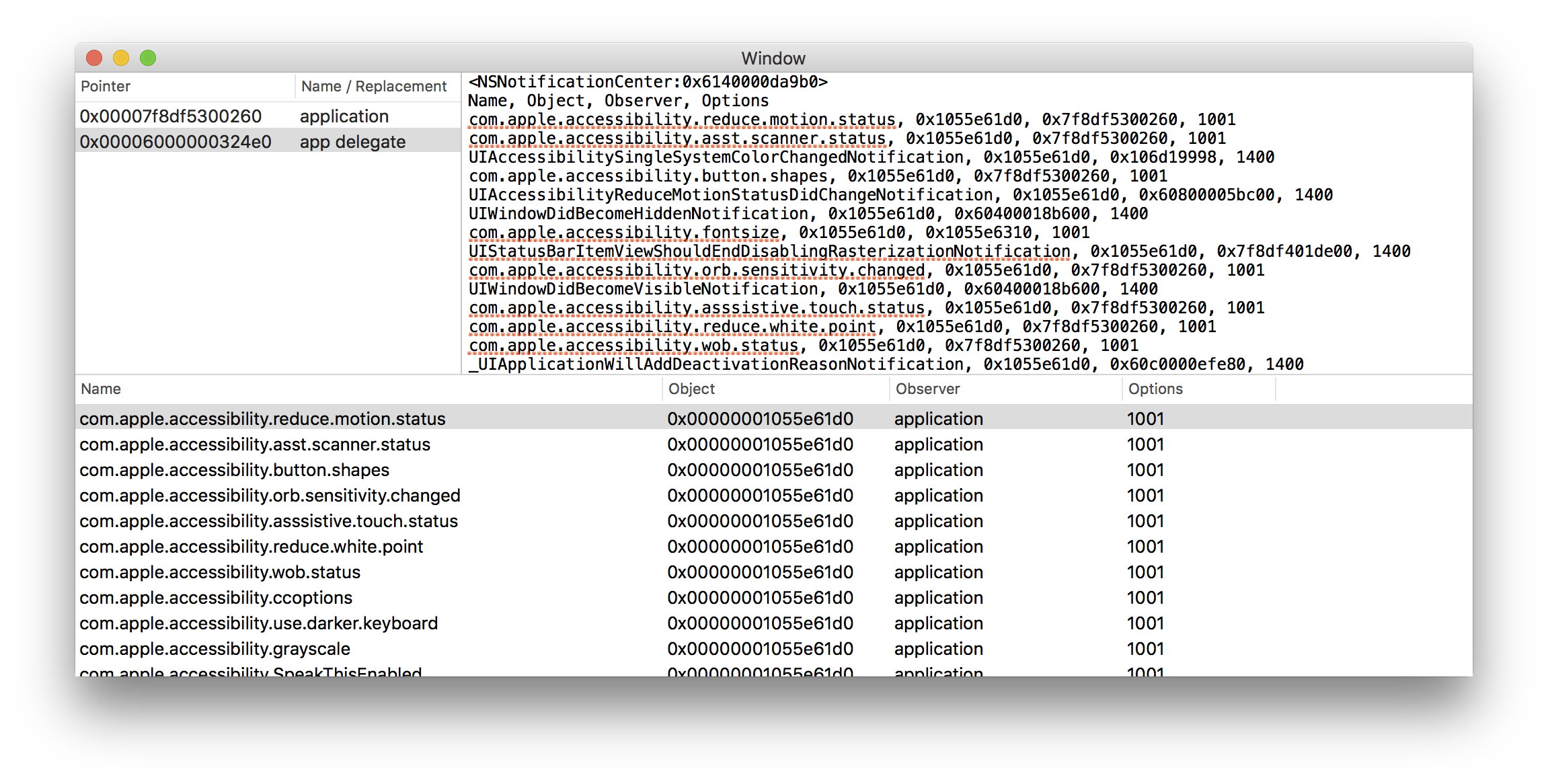This screenshot has width=1548, height=784.
Task: Sort by the Name column header
Action: [101, 389]
